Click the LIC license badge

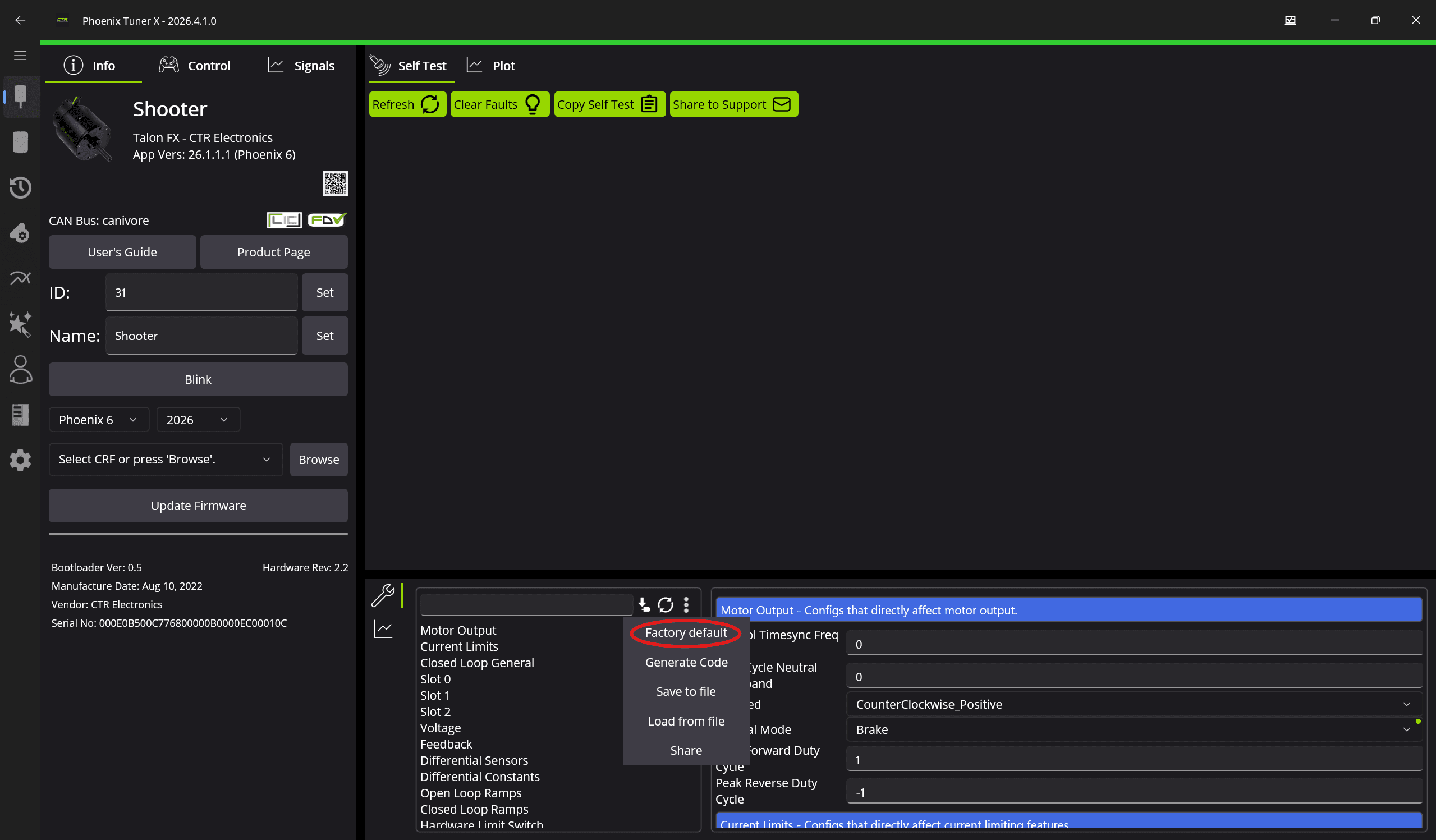pyautogui.click(x=284, y=220)
